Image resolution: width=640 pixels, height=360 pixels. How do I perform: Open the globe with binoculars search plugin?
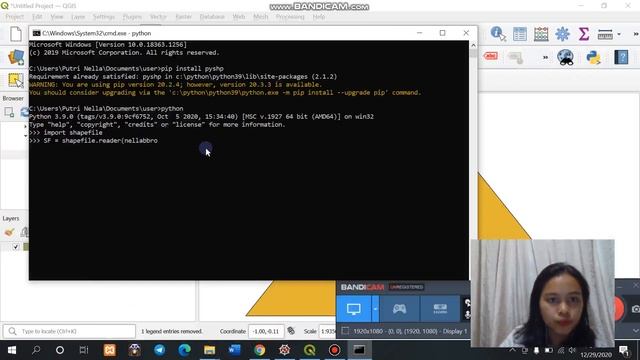click(565, 58)
